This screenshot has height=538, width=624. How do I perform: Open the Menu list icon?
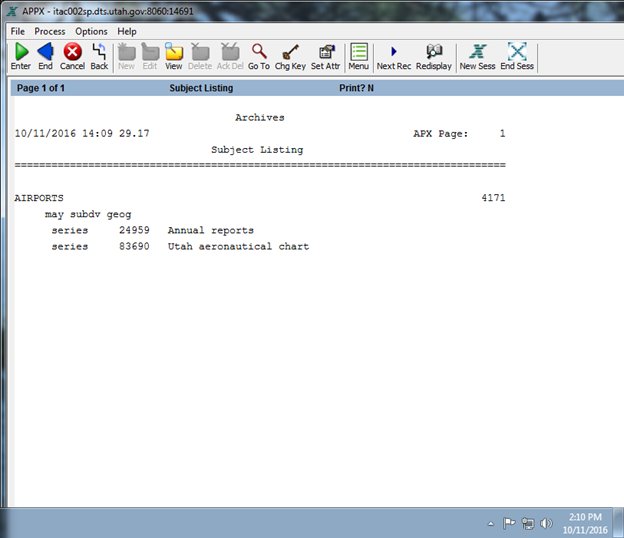(x=359, y=52)
